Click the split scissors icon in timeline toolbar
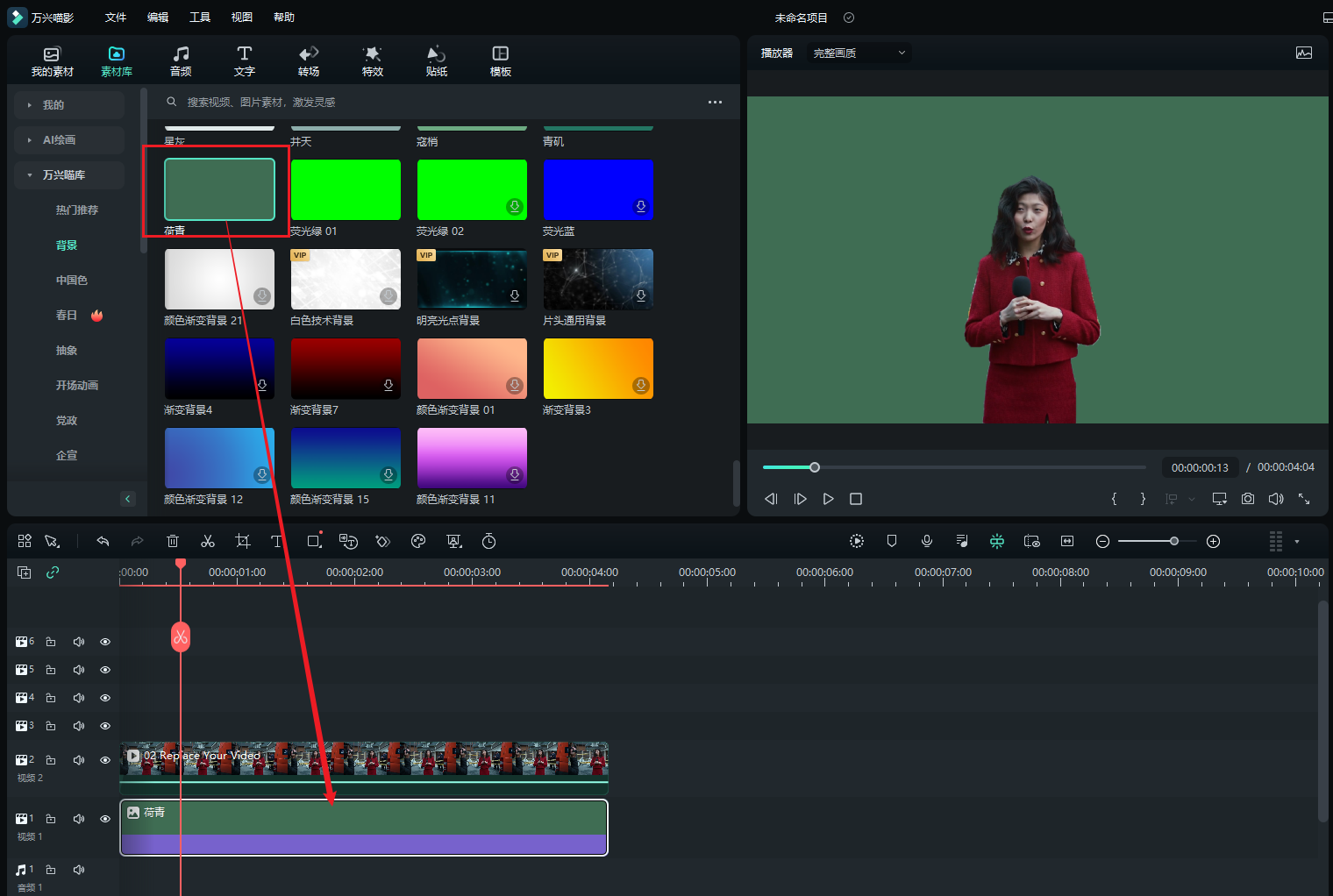The width and height of the screenshot is (1333, 896). coord(208,542)
